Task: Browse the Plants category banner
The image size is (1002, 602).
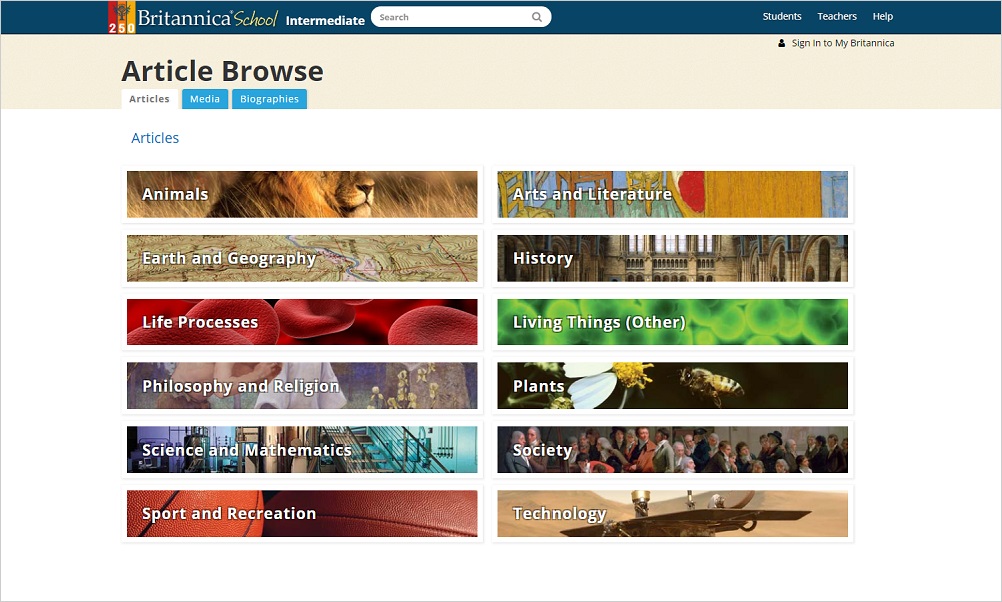Action: [672, 386]
